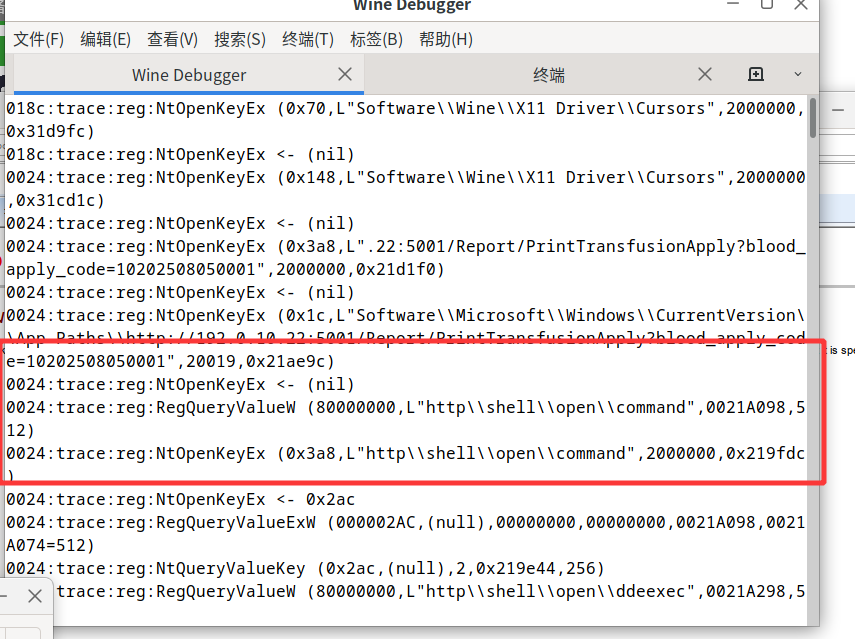The width and height of the screenshot is (855, 639).
Task: Open the 标签(B) menu
Action: [376, 39]
